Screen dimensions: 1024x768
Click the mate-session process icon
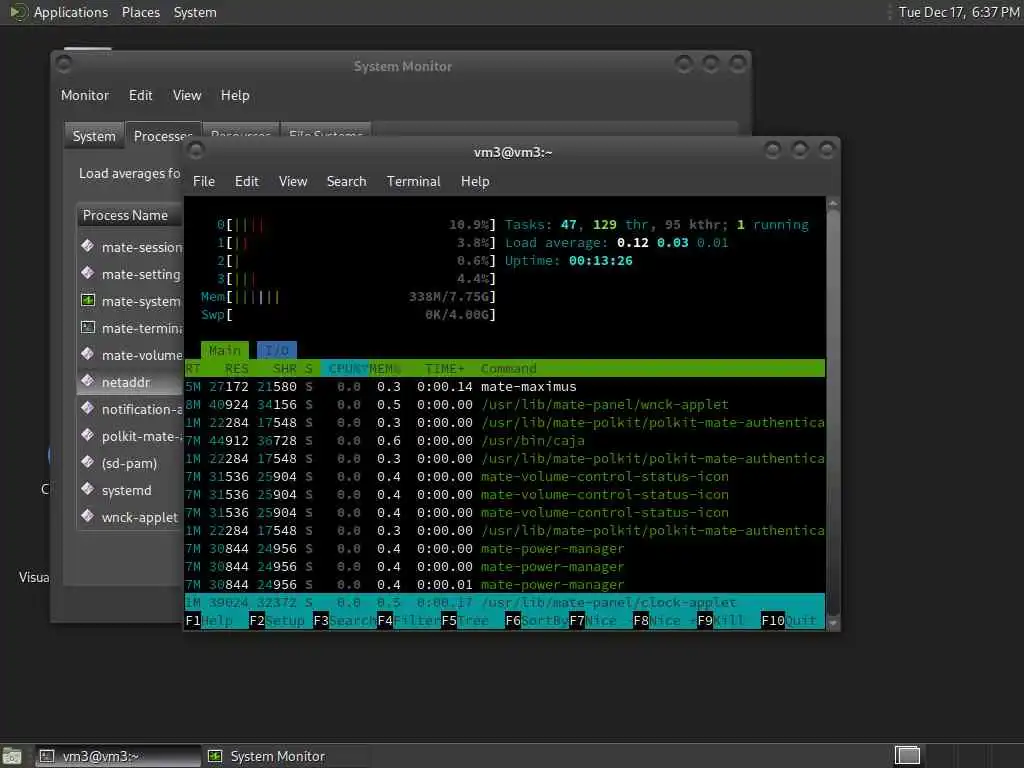pos(88,246)
